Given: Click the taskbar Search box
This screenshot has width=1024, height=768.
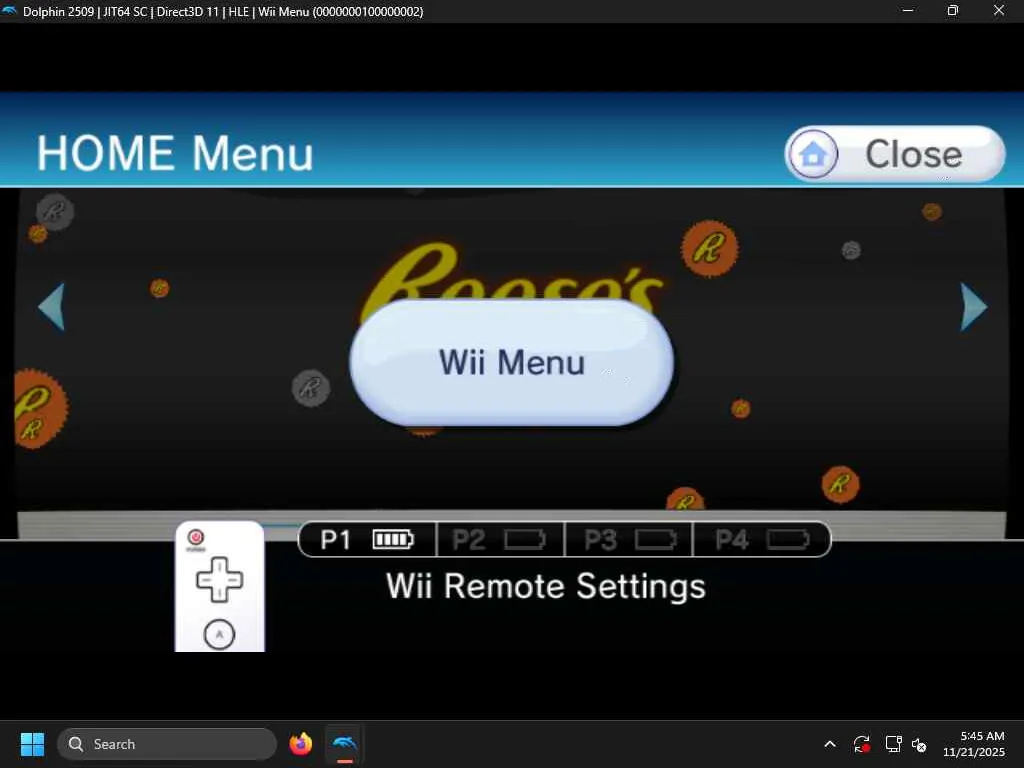Looking at the screenshot, I should [x=167, y=744].
